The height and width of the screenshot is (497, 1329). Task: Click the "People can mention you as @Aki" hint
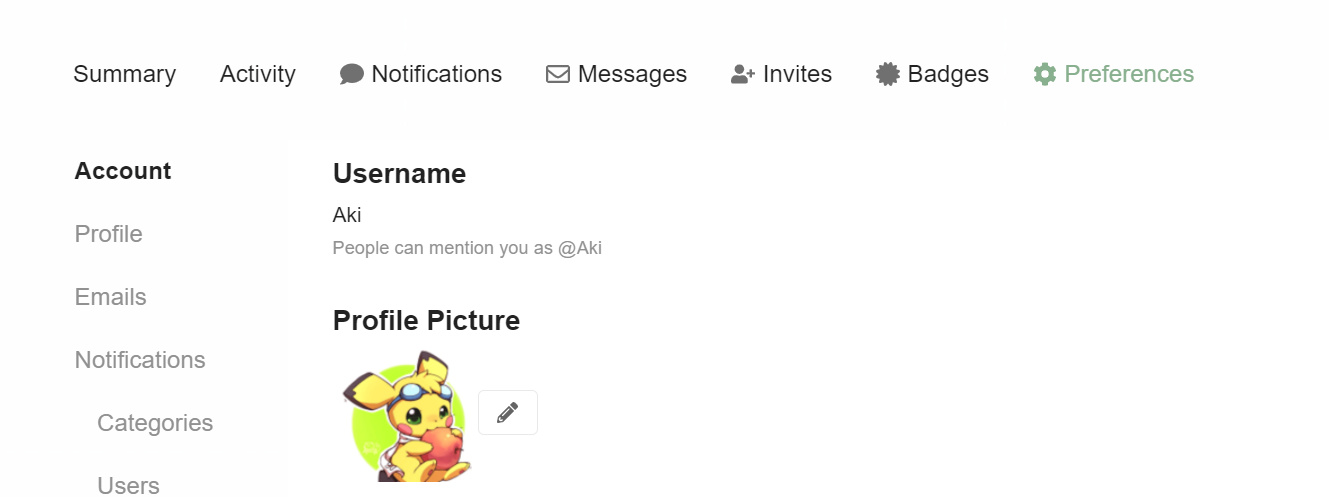(467, 248)
